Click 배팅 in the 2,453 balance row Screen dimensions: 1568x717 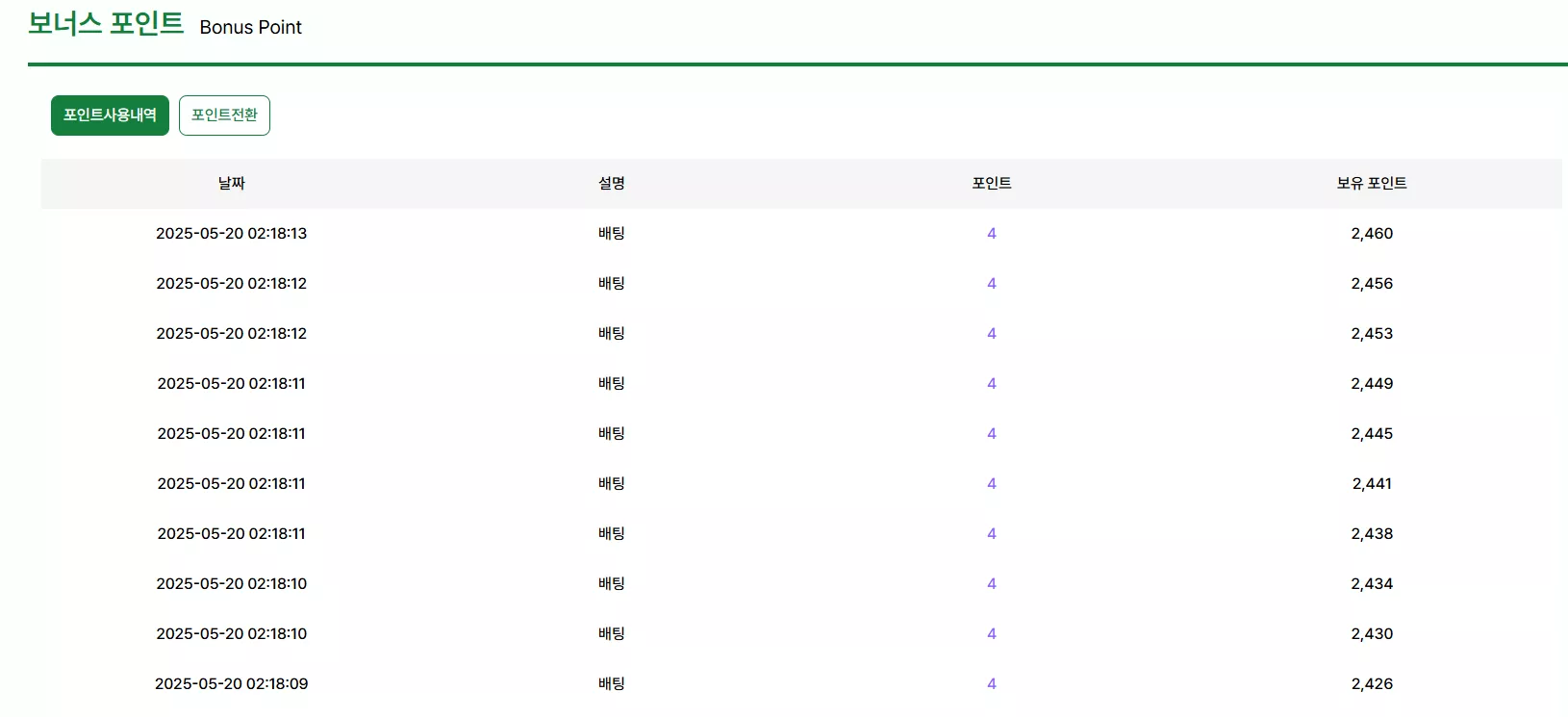[x=612, y=333]
